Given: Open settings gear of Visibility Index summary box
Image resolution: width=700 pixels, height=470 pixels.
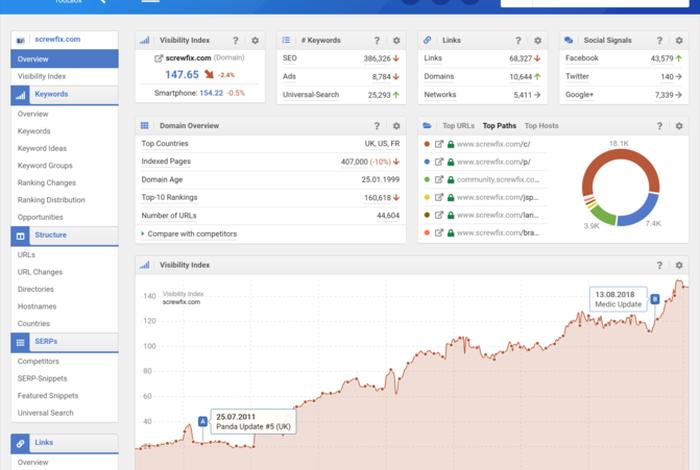Looking at the screenshot, I should pos(255,41).
